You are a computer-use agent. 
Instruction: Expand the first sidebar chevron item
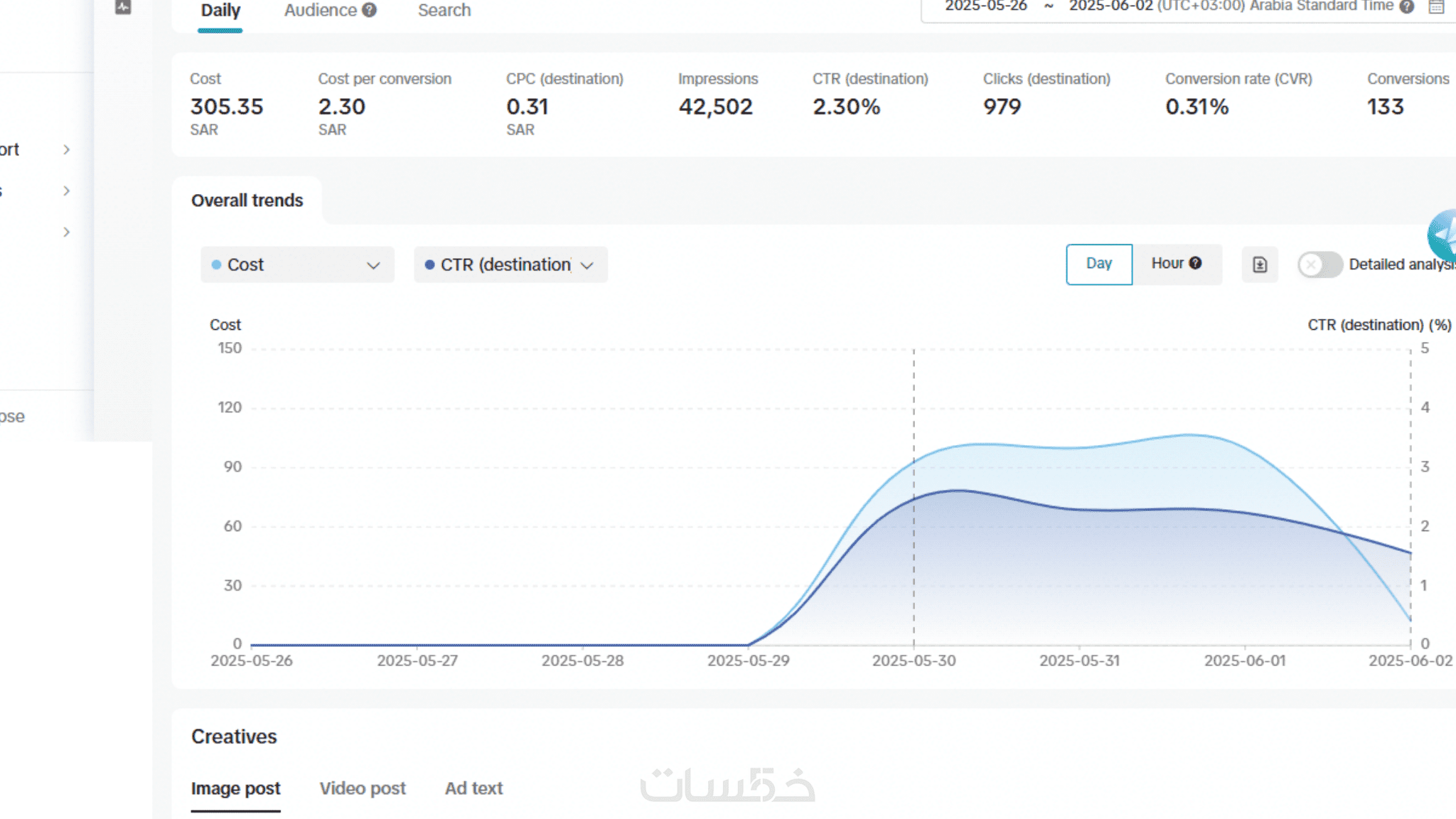(66, 149)
